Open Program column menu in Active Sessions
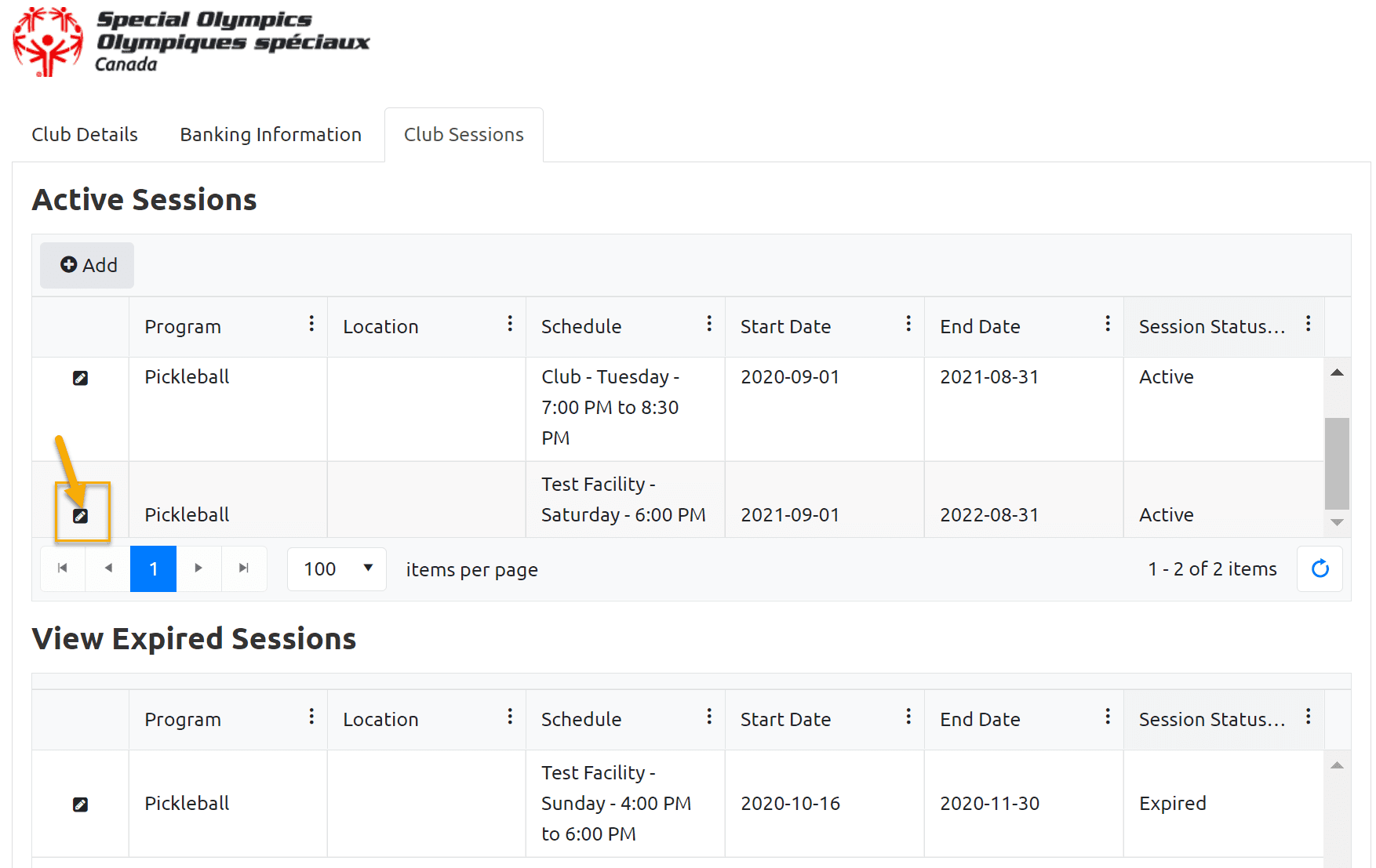 tap(311, 324)
